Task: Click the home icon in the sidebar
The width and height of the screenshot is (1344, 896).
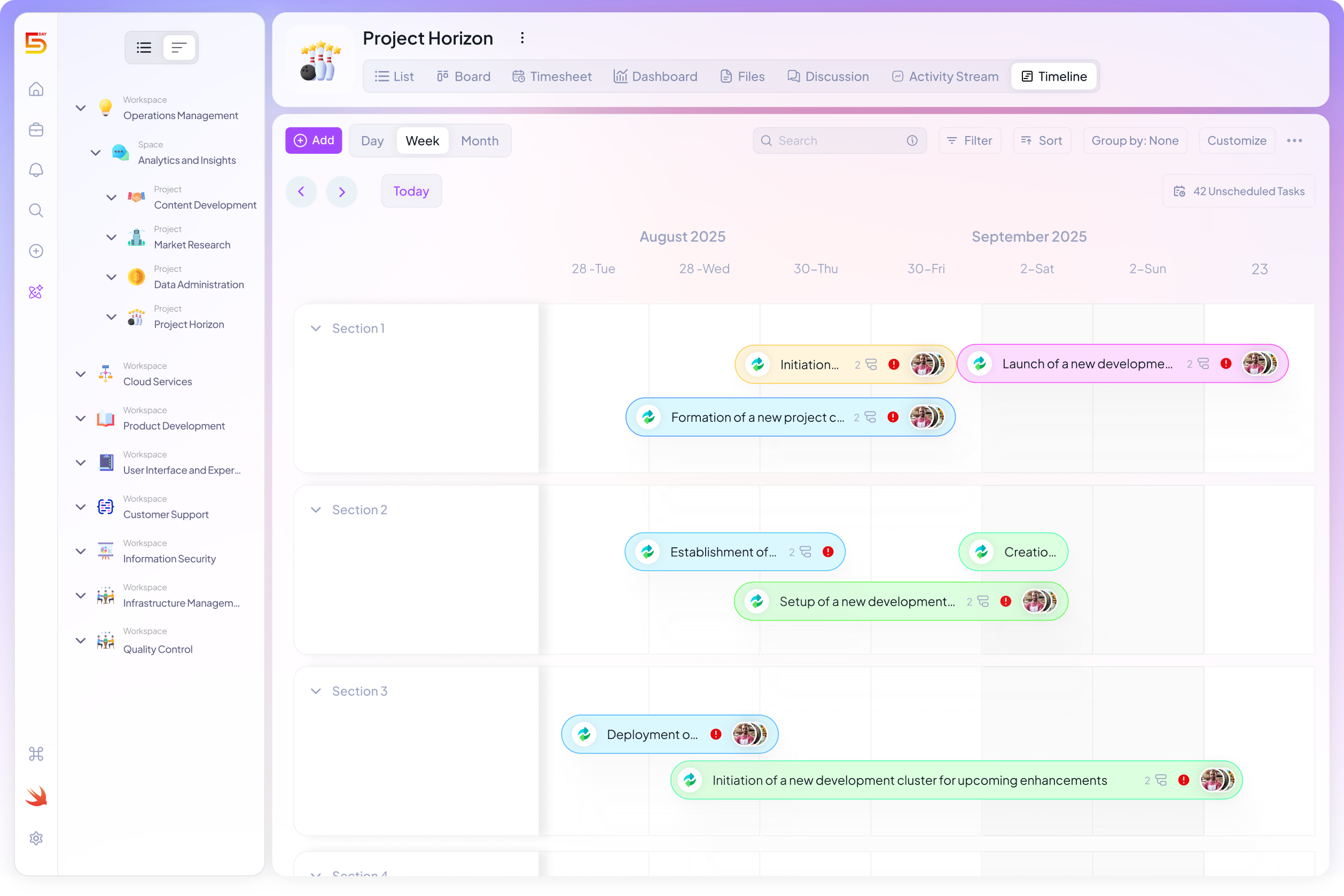Action: (35, 89)
